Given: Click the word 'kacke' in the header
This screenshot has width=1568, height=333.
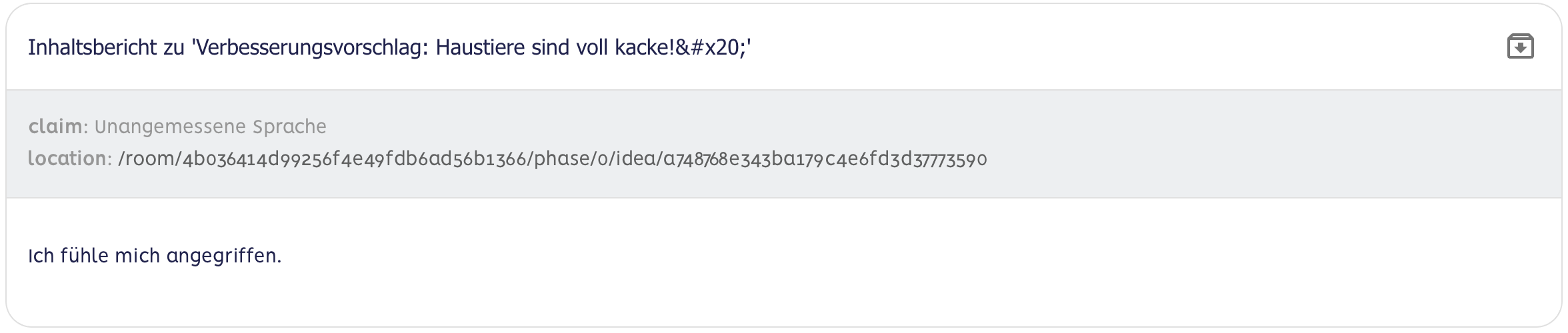Looking at the screenshot, I should pos(643,48).
